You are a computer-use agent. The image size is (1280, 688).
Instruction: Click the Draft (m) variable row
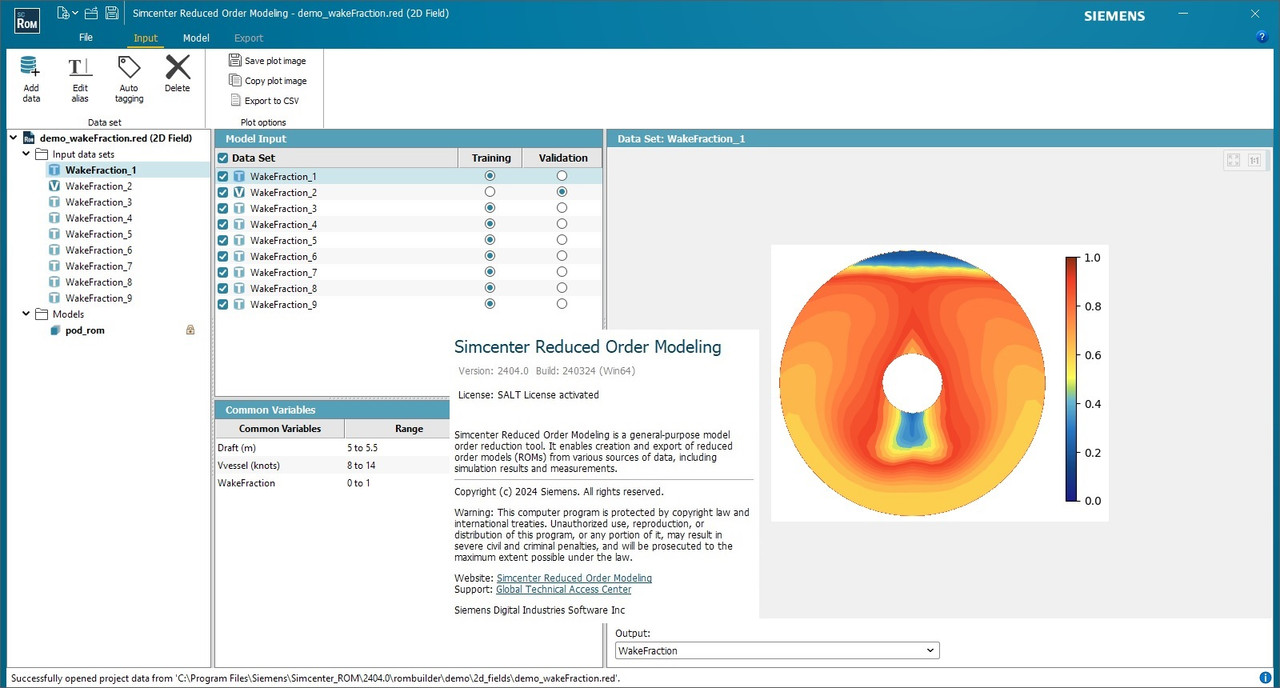coord(332,448)
